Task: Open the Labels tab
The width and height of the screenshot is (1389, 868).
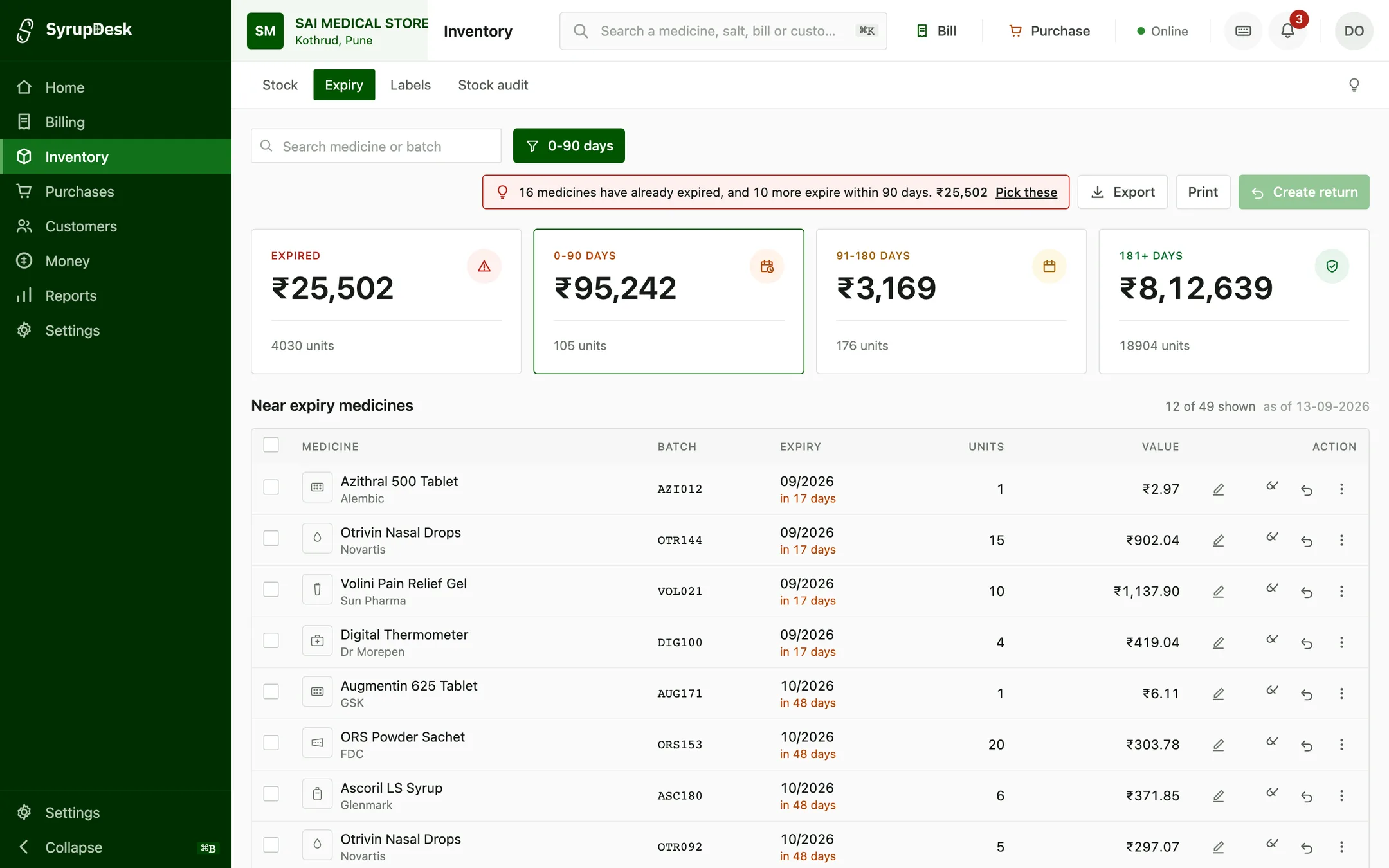Action: click(410, 85)
